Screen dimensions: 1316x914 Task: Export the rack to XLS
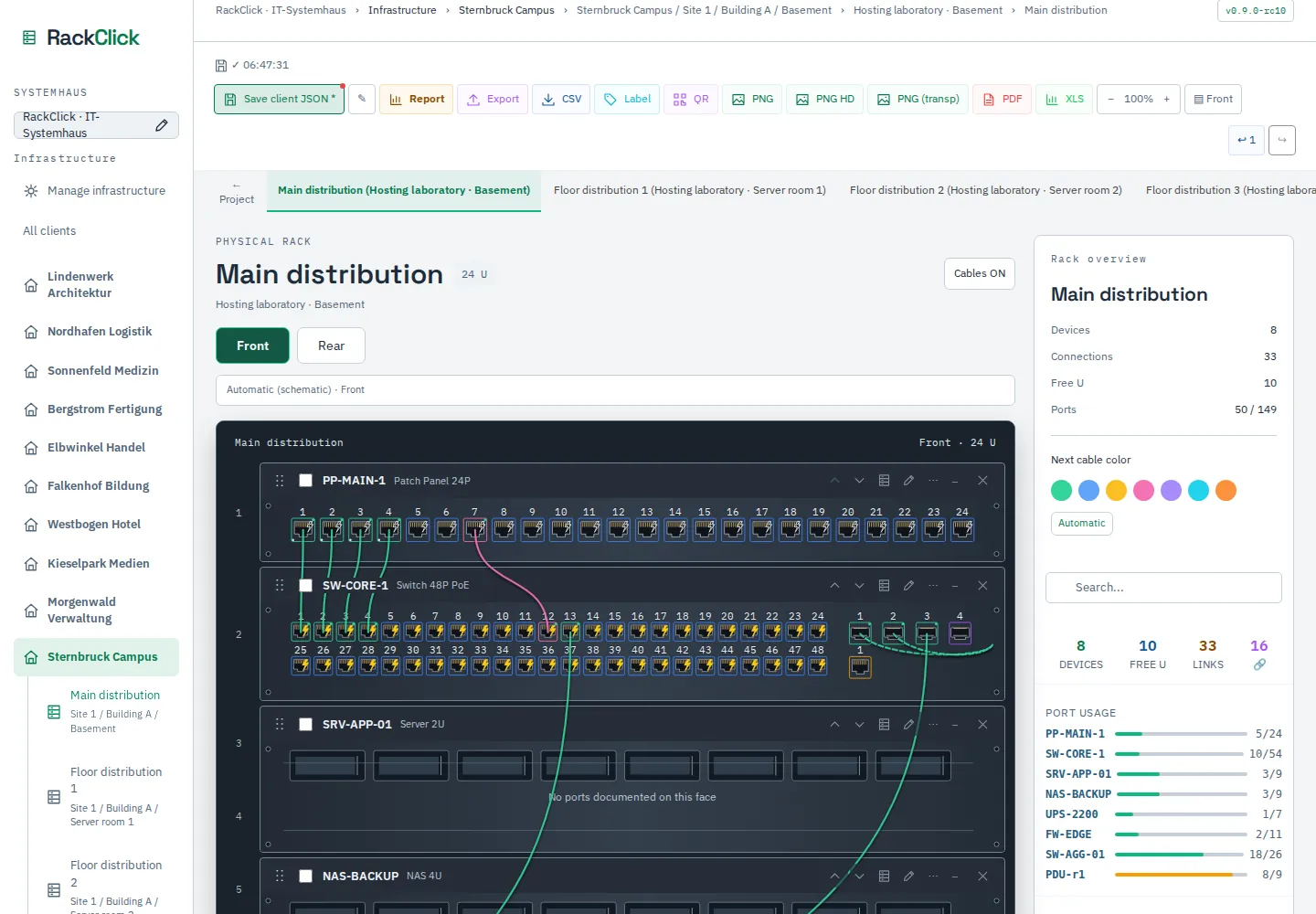1065,99
